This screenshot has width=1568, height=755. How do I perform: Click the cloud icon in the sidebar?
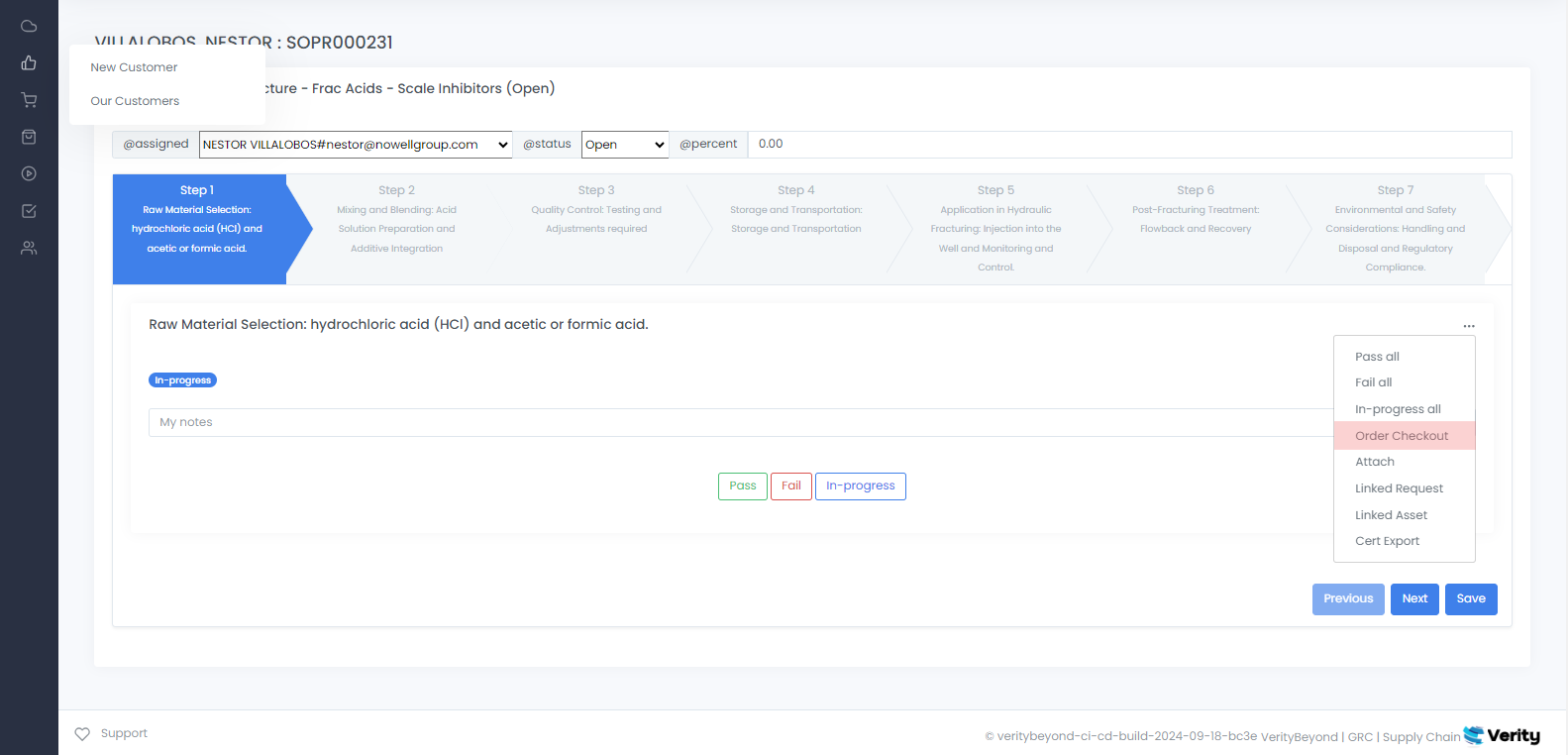(29, 26)
